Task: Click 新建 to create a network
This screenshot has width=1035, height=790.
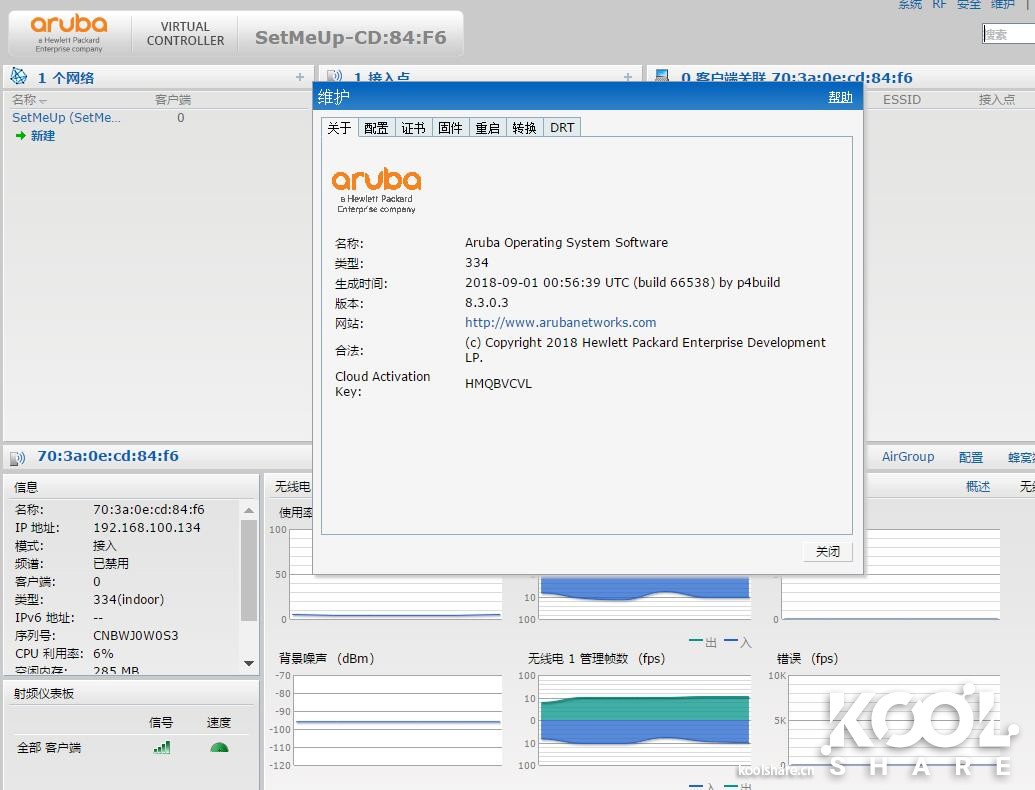Action: [x=43, y=135]
